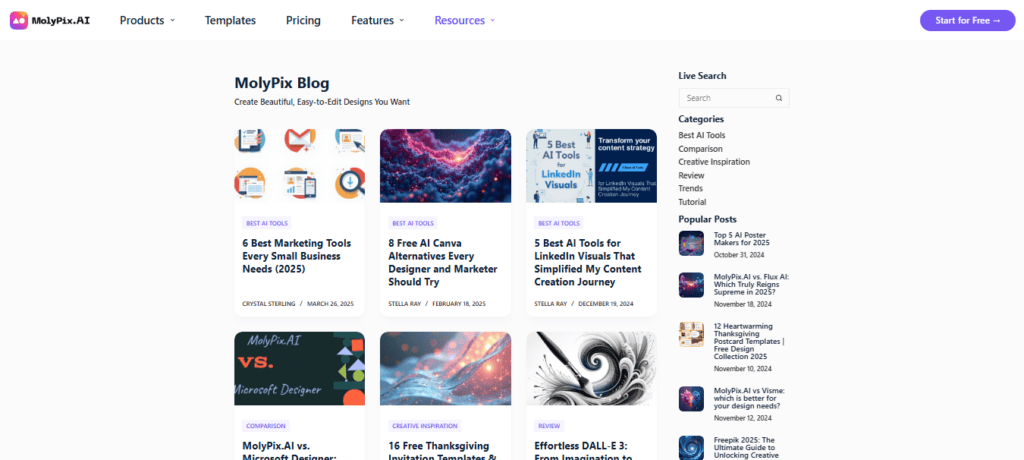Select the Comparison category link
Image resolution: width=1024 pixels, height=460 pixels.
pos(700,149)
